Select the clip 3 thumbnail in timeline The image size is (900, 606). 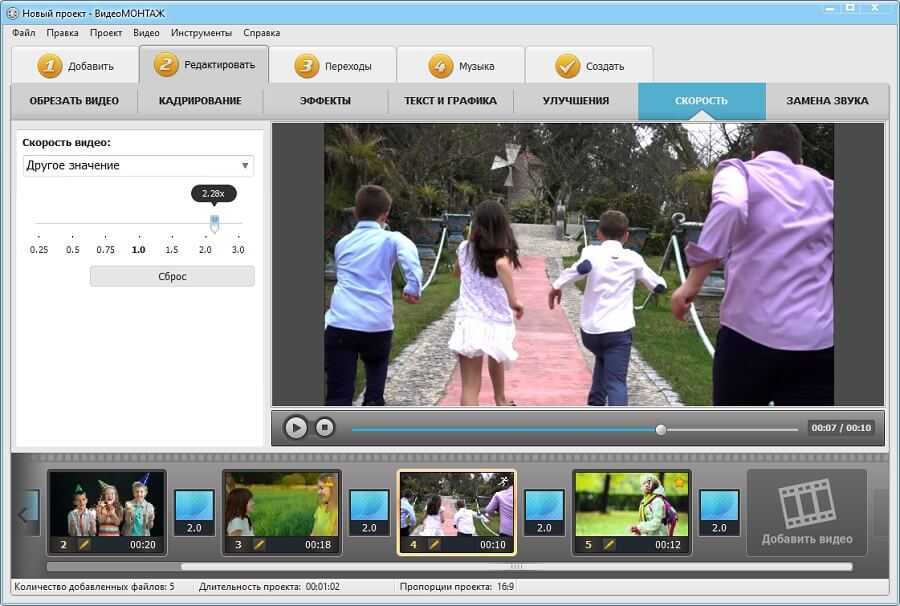[x=281, y=504]
